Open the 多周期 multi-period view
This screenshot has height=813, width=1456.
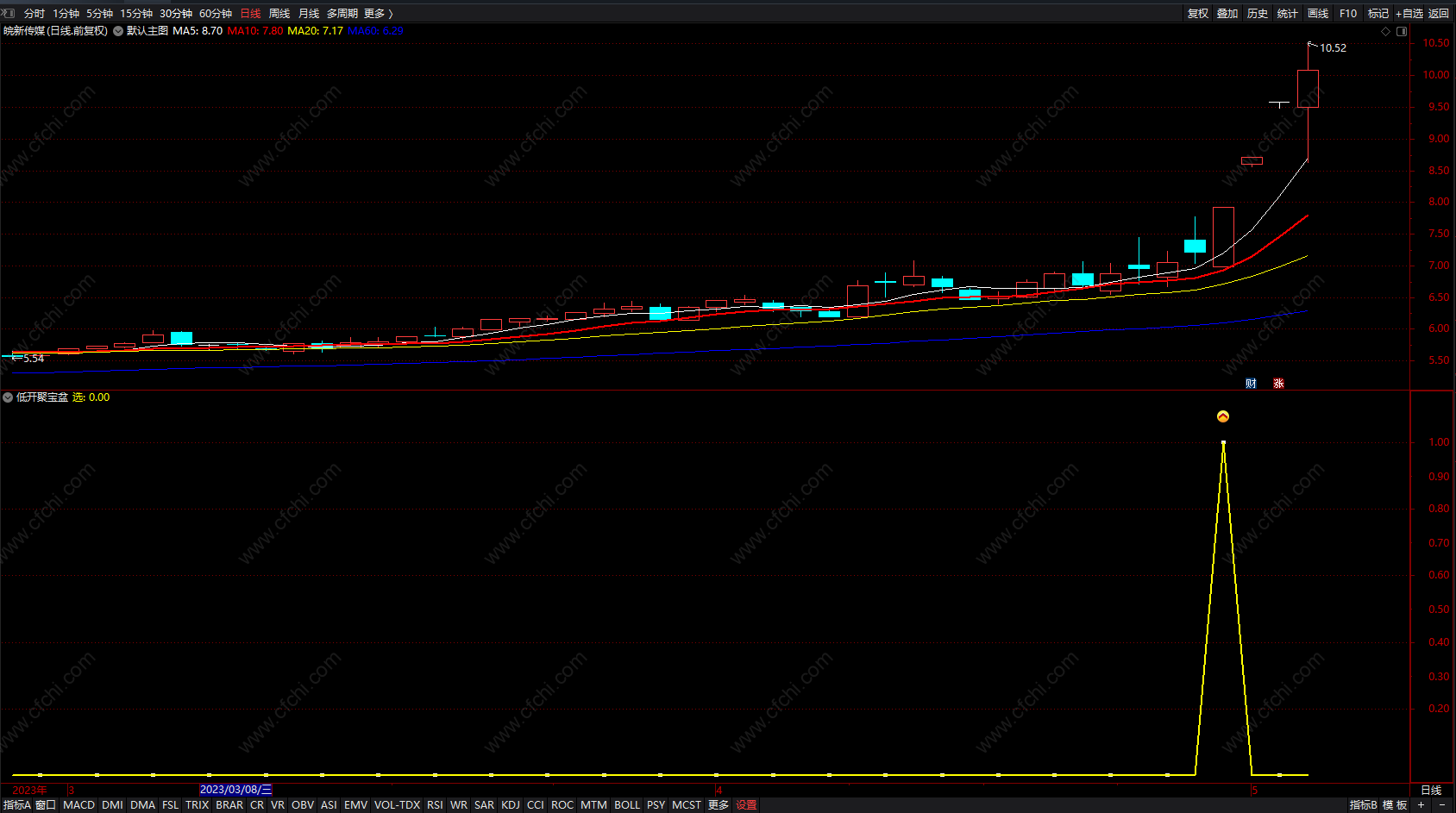(x=342, y=14)
